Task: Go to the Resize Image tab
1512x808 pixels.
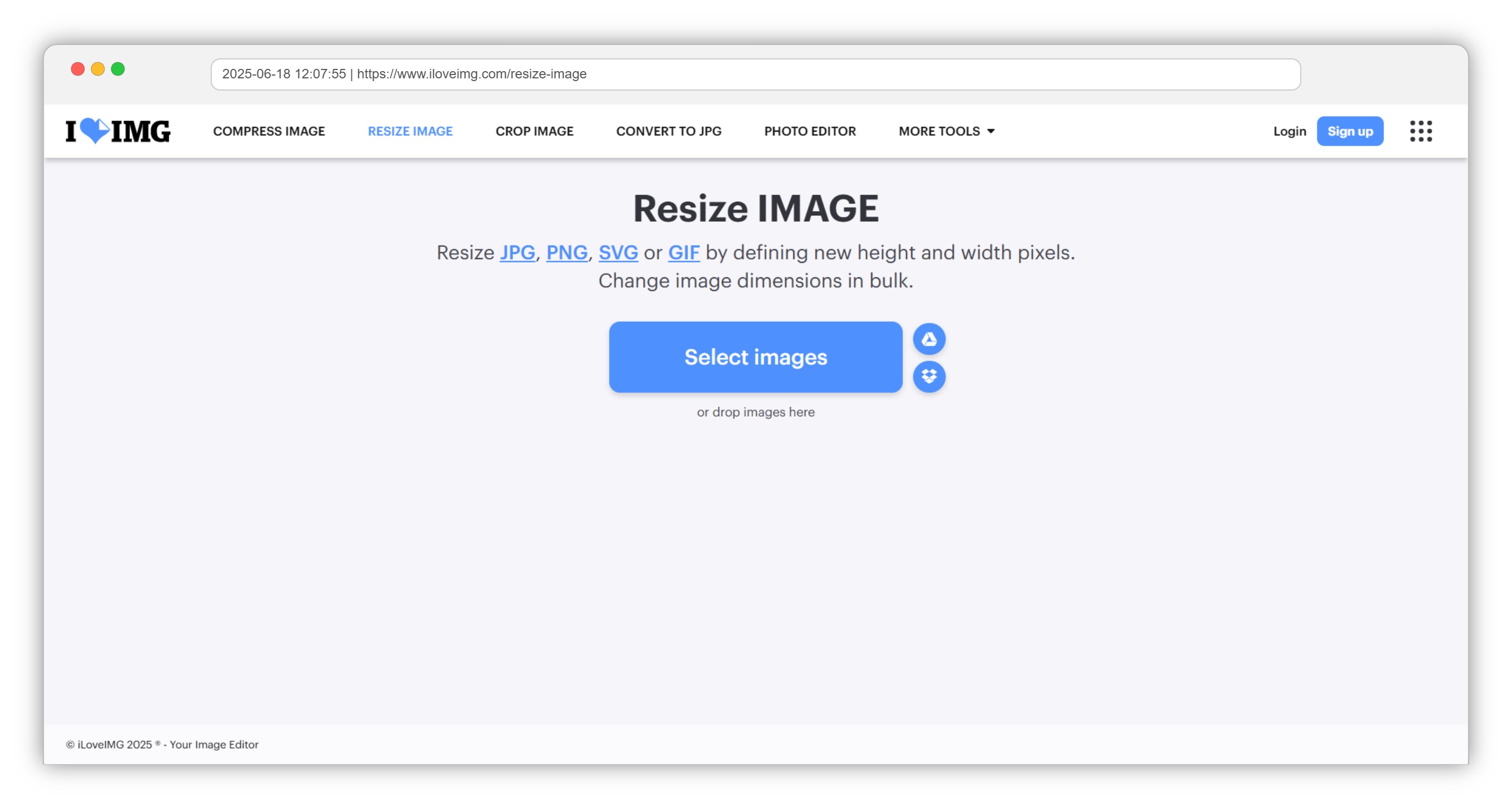Action: pos(410,131)
